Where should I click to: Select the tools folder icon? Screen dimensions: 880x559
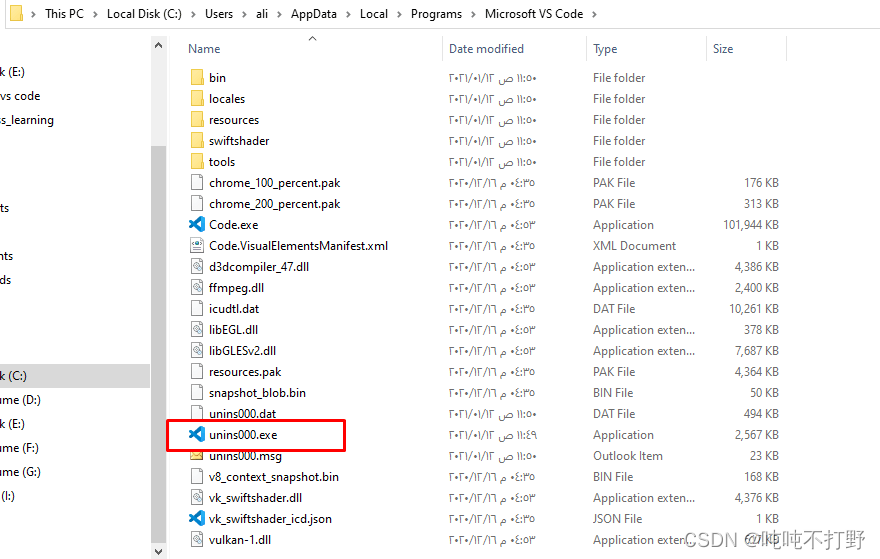coord(197,162)
